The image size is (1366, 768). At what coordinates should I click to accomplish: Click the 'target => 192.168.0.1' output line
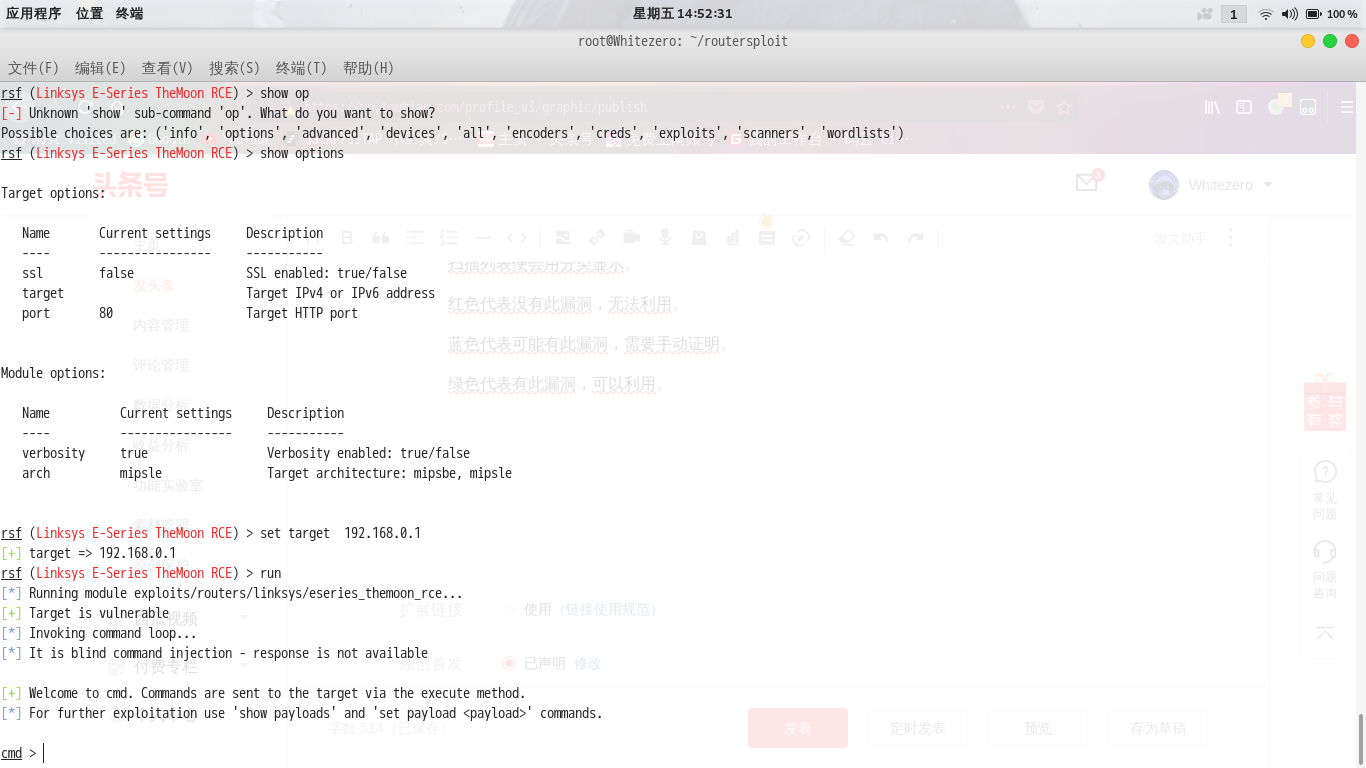103,553
